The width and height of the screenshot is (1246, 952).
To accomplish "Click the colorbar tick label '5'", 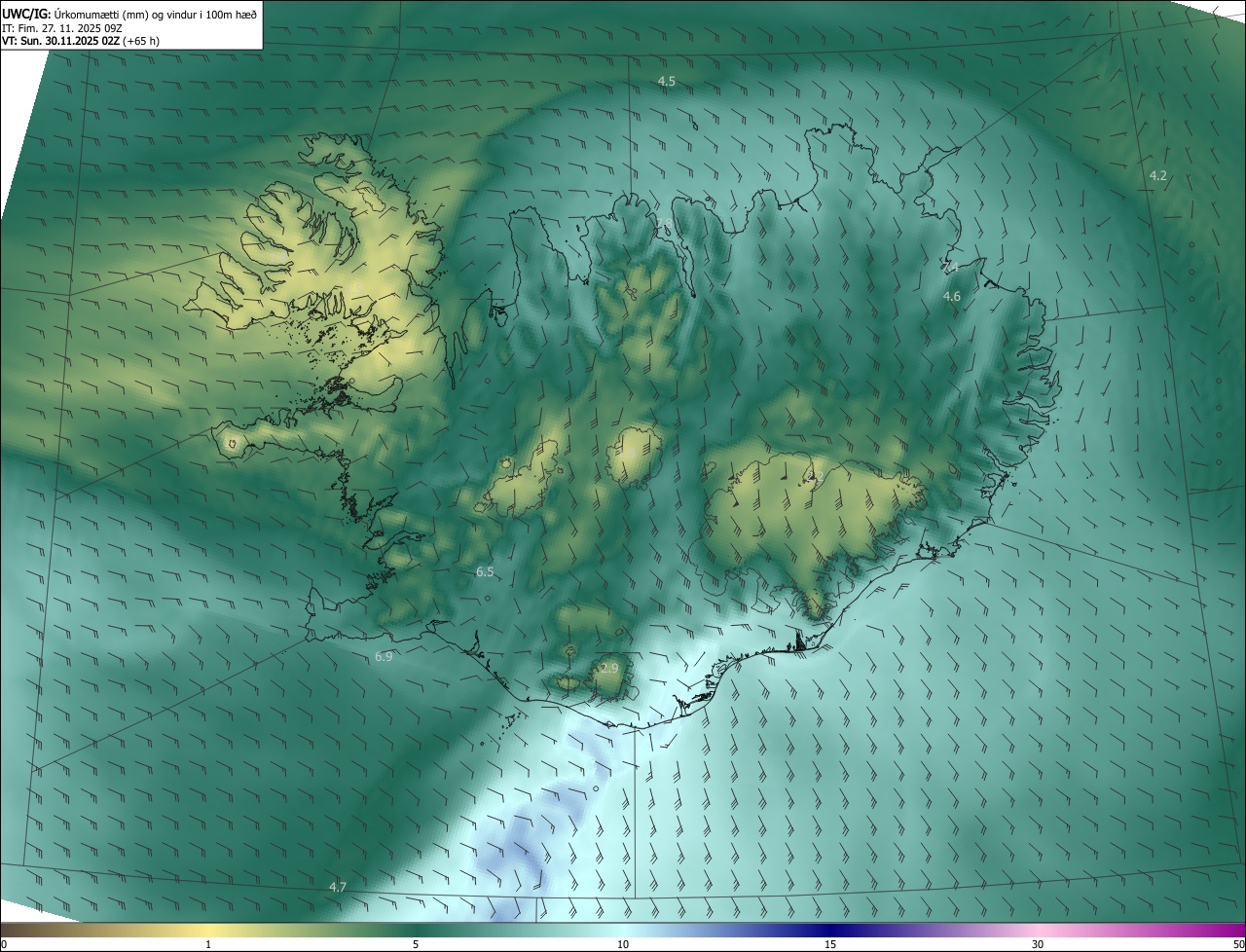I will [416, 944].
